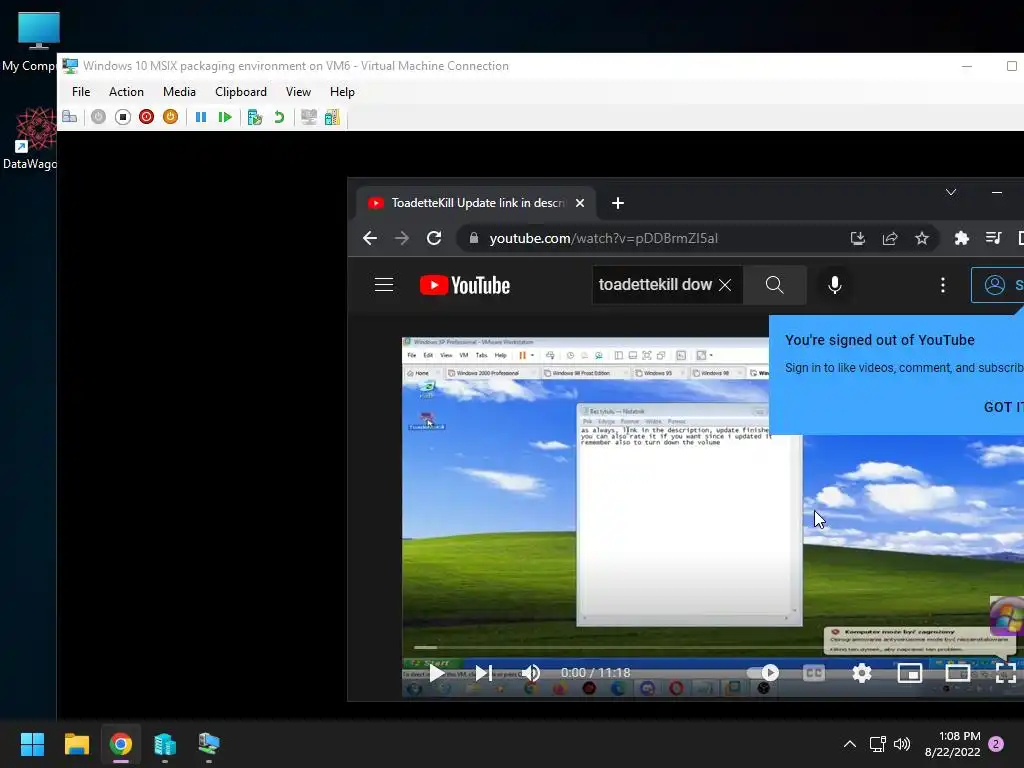1024x768 pixels.
Task: Click the YouTube logo
Action: click(x=464, y=285)
